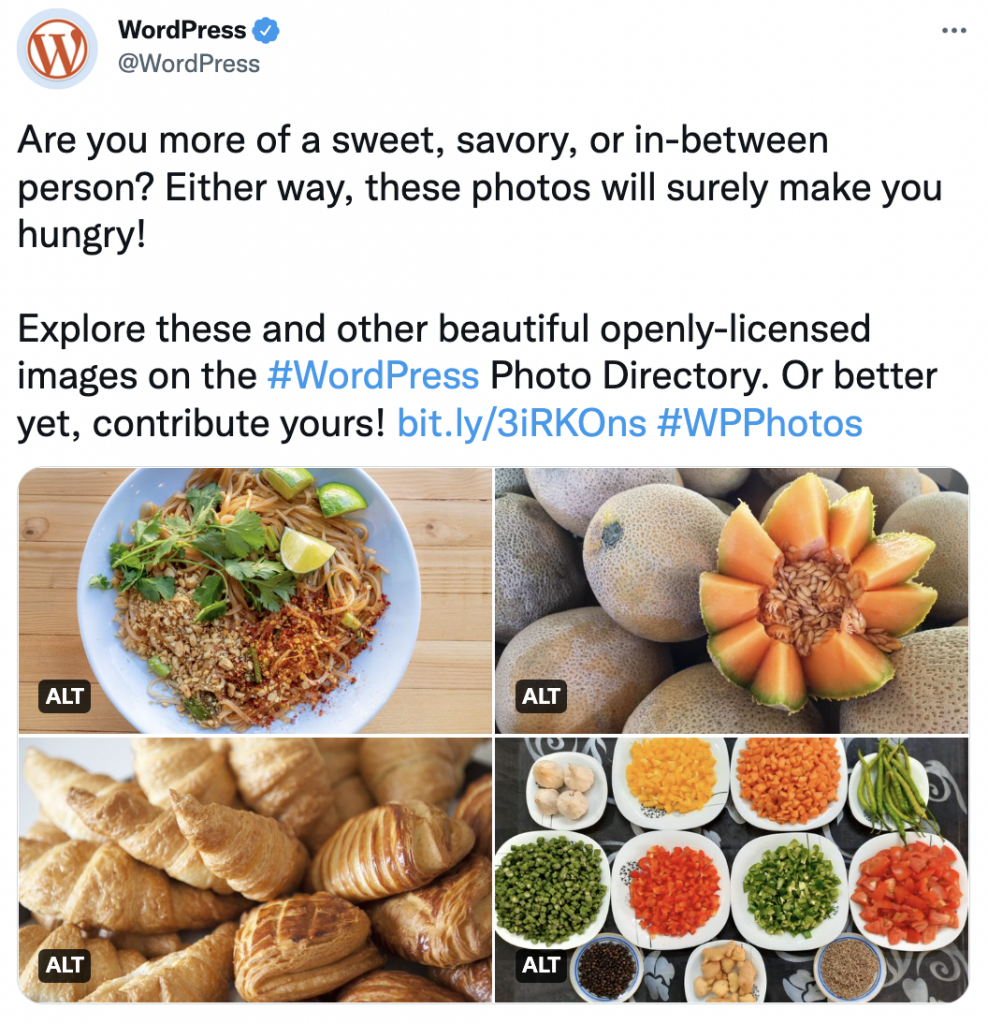
Task: Open the #WPPhotos hashtag
Action: pyautogui.click(x=759, y=423)
